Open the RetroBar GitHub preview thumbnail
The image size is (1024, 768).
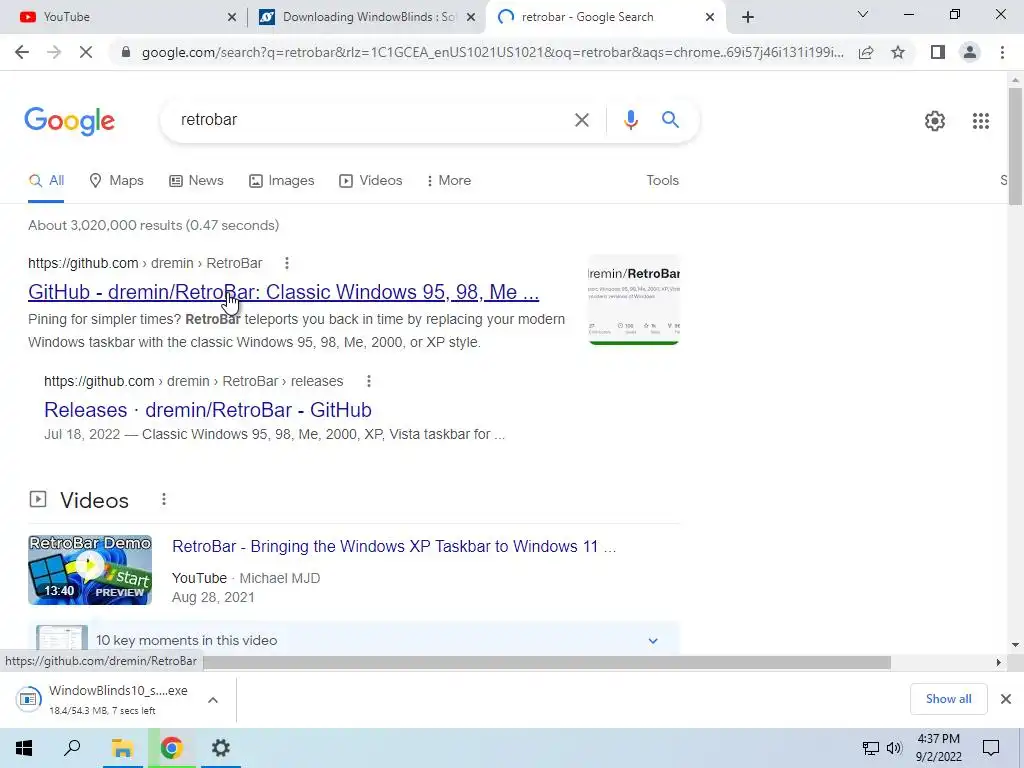click(633, 300)
